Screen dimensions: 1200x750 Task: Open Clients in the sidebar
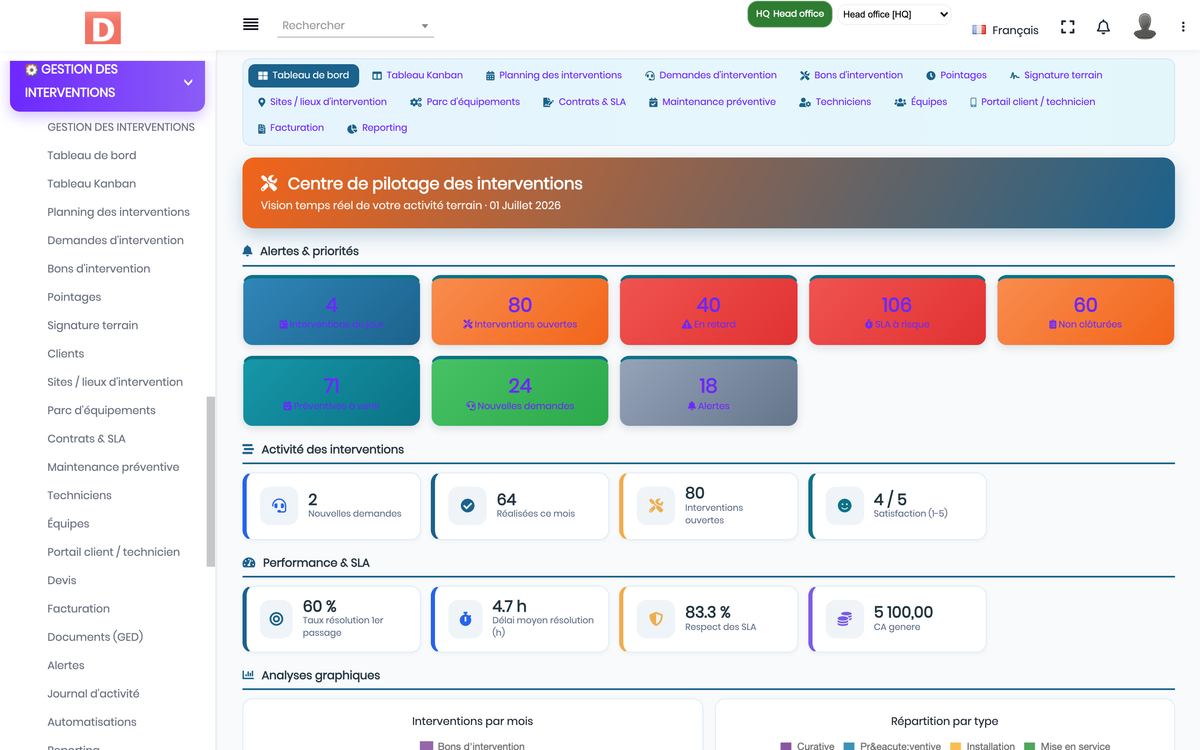click(66, 354)
